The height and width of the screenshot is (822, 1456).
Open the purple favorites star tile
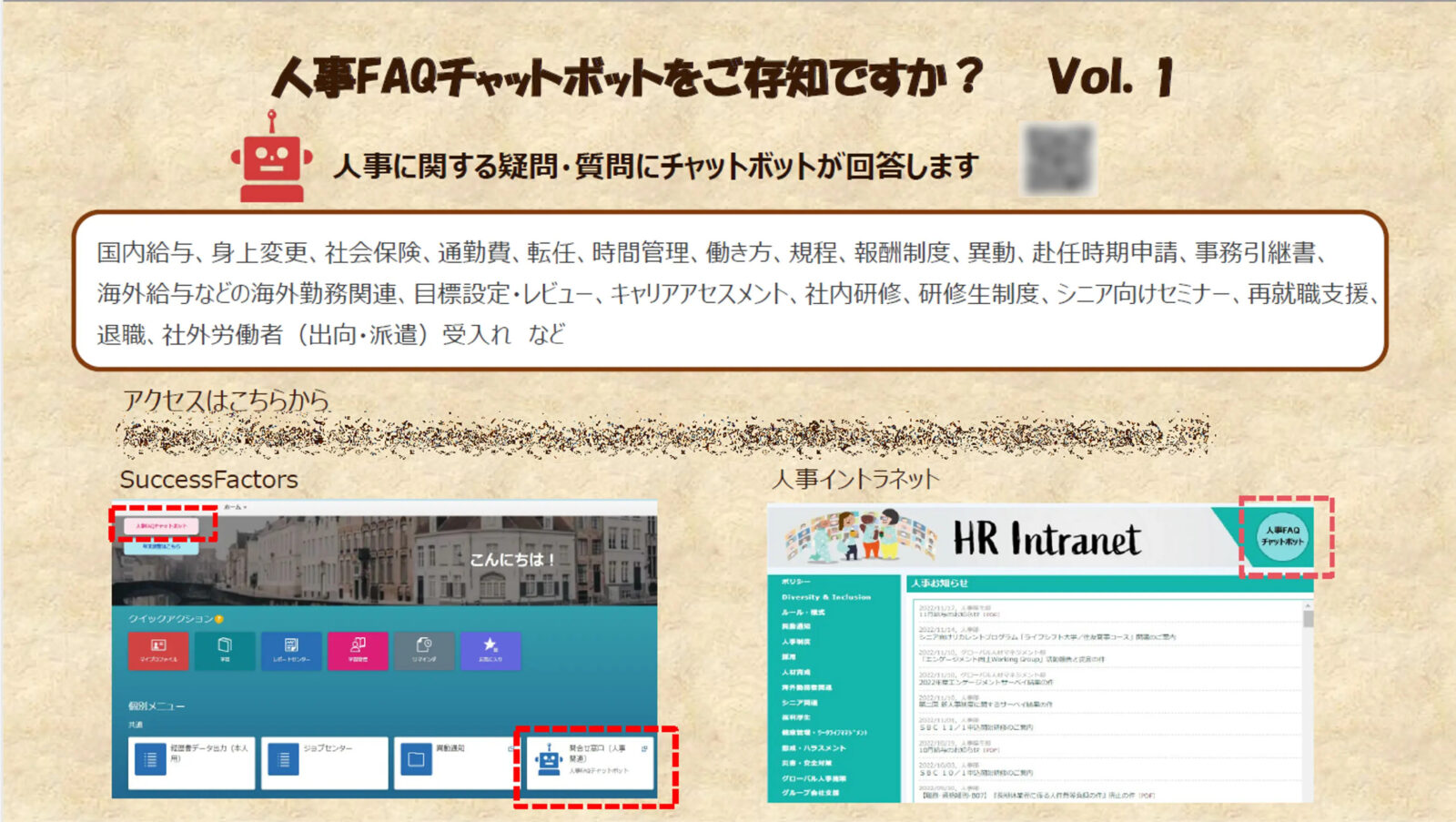click(x=490, y=650)
